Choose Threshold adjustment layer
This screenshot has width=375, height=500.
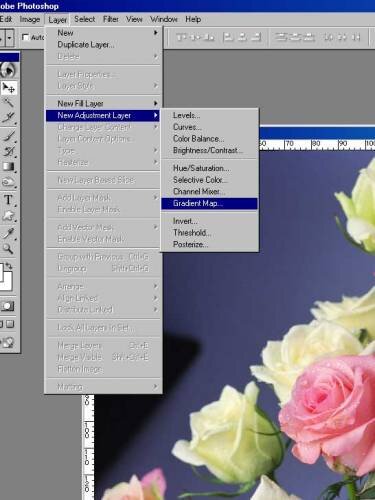(209, 233)
